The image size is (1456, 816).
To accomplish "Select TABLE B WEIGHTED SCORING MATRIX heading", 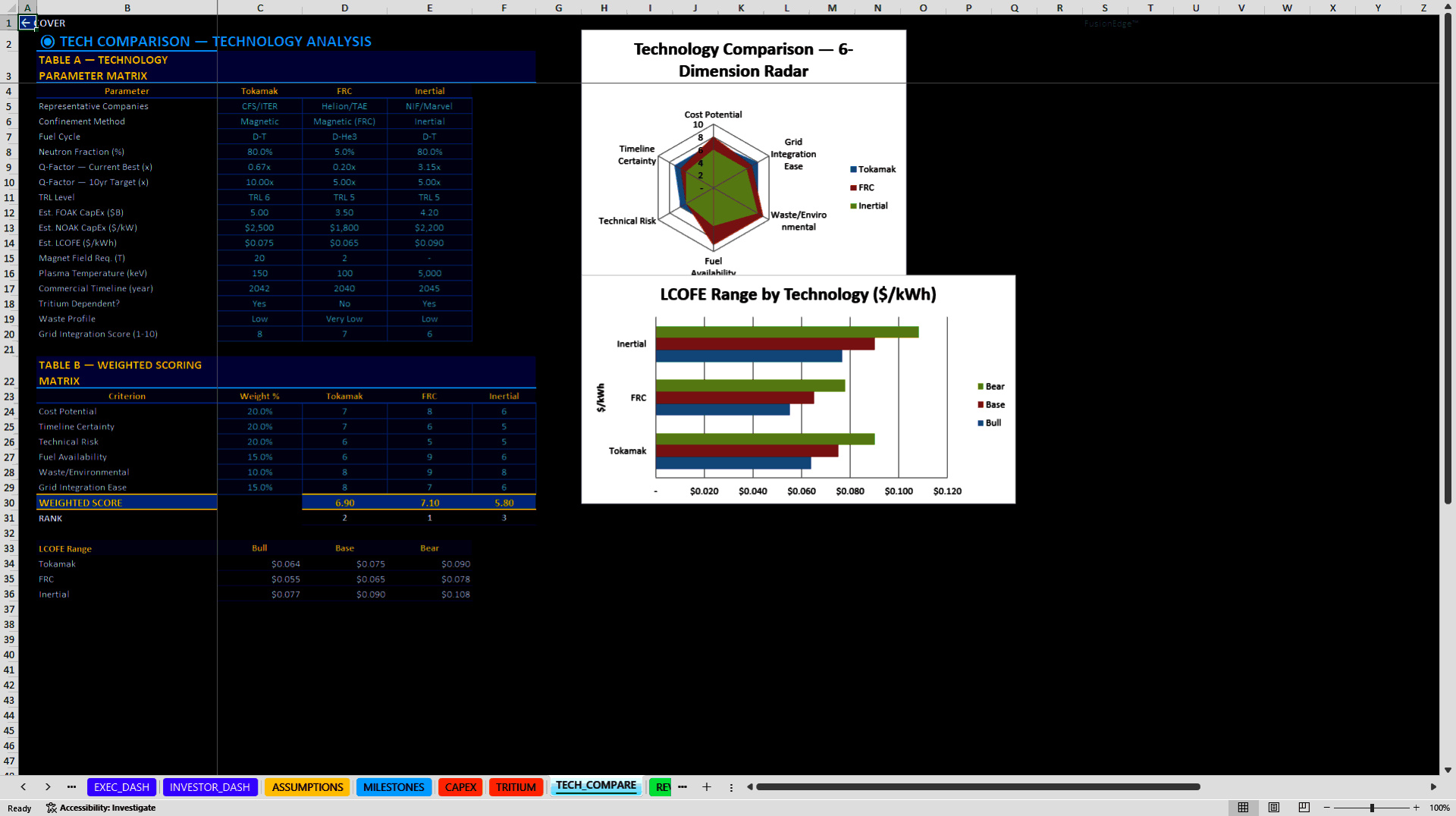I will point(127,373).
